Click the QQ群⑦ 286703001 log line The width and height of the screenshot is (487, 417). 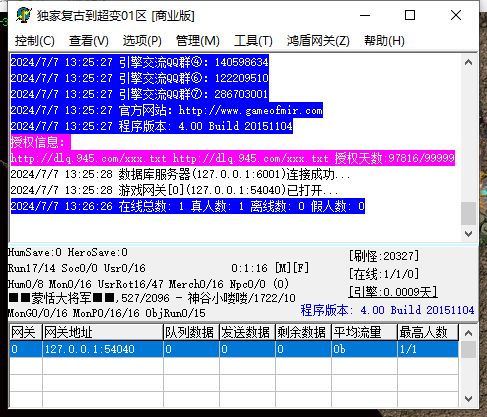140,94
